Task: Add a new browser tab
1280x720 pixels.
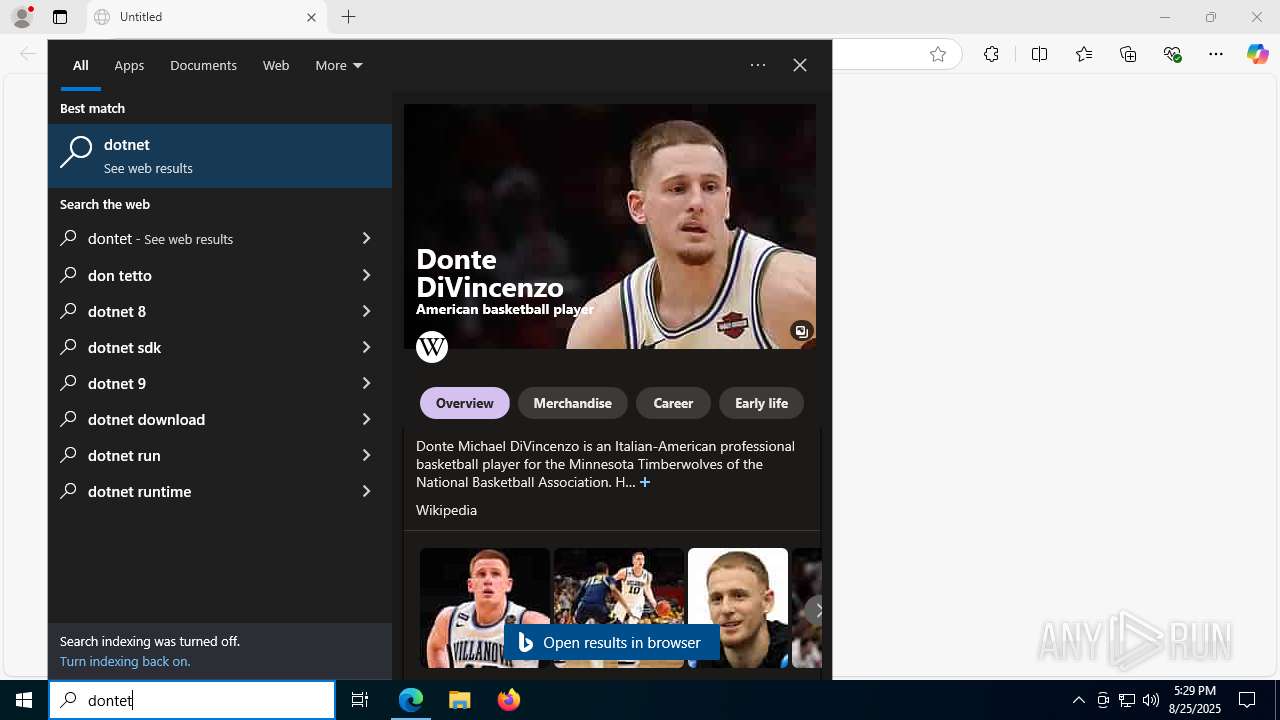Action: click(x=348, y=17)
